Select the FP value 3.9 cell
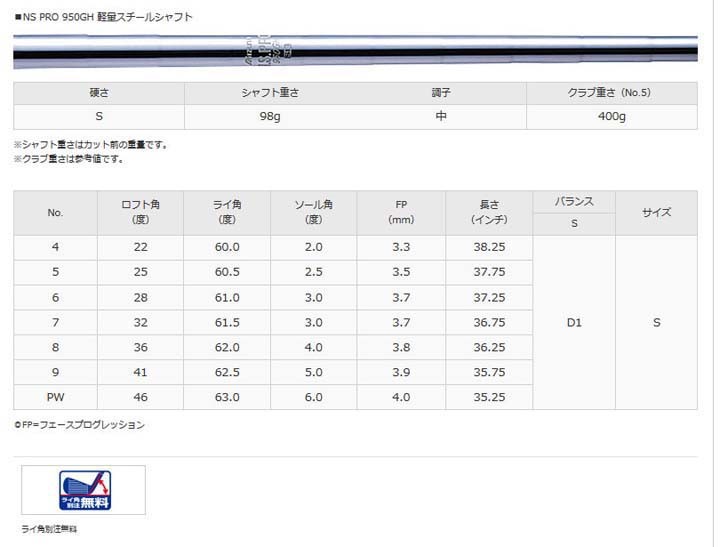Screen dimensions: 720x547 click(x=401, y=372)
